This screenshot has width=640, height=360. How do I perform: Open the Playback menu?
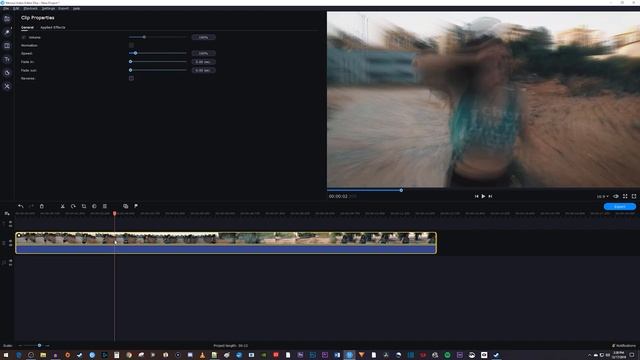coord(31,9)
